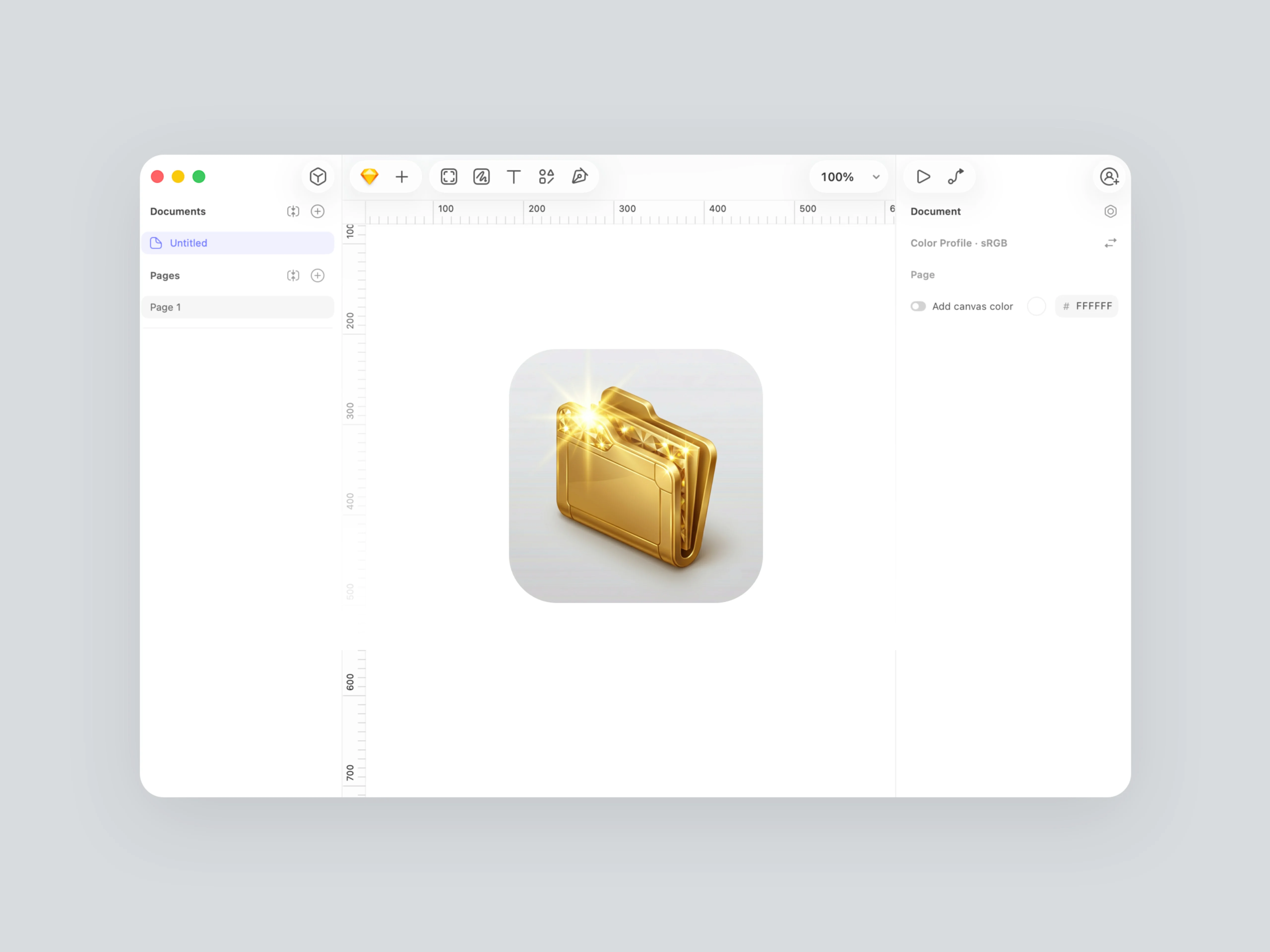1270x952 pixels.
Task: Click the golden folder icon image
Action: (635, 476)
